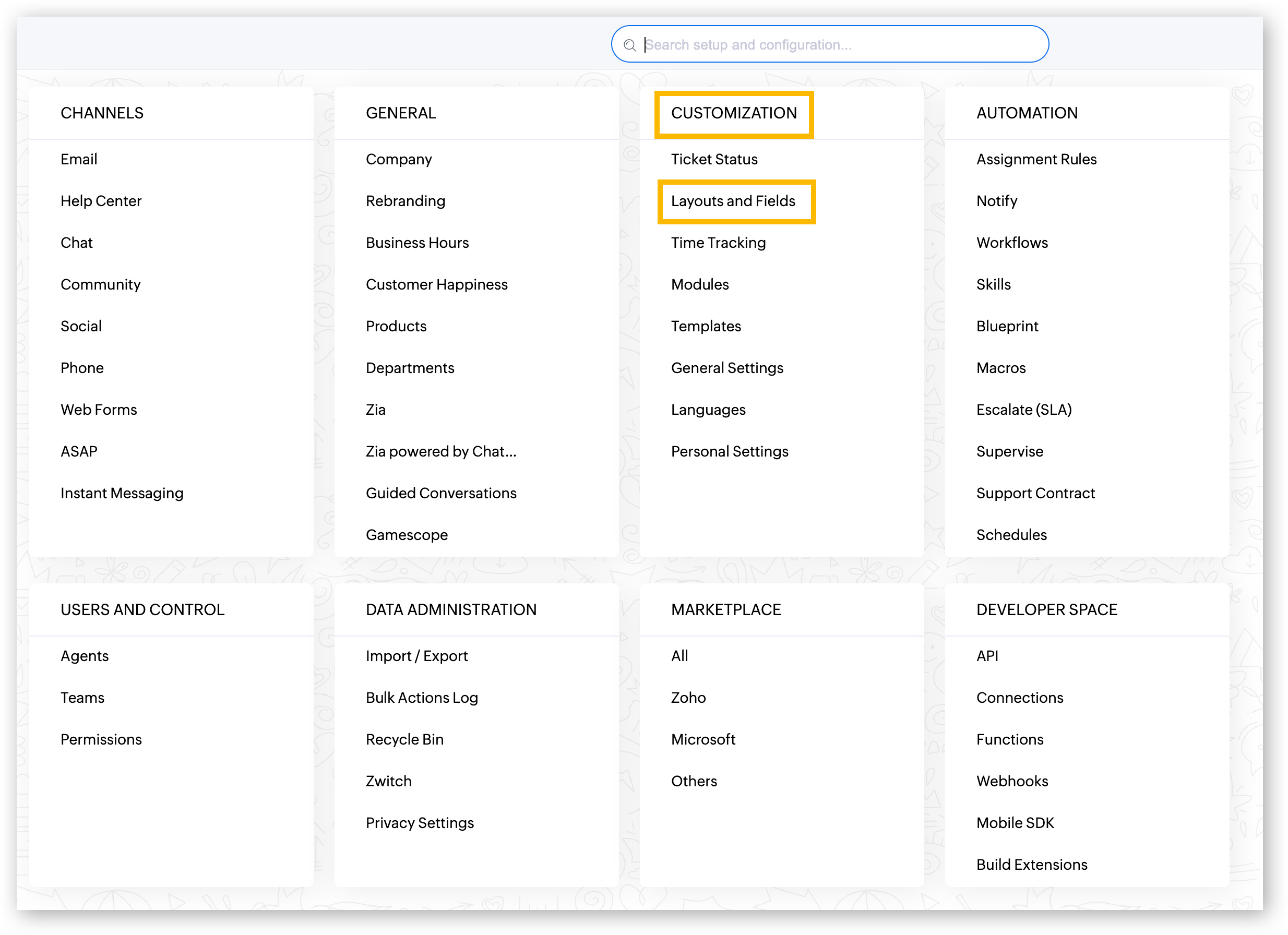Open Webhooks configuration
Image resolution: width=1288 pixels, height=935 pixels.
[x=1012, y=781]
